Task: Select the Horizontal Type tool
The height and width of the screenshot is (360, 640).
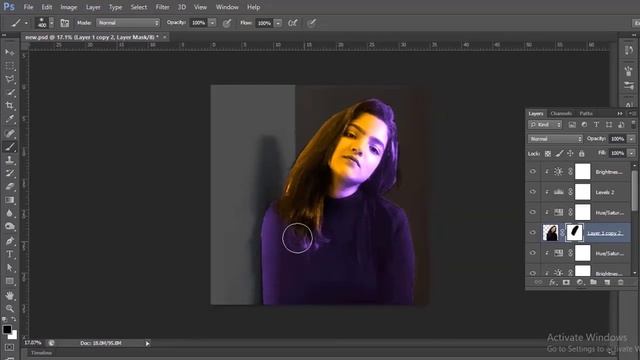Action: pyautogui.click(x=10, y=254)
